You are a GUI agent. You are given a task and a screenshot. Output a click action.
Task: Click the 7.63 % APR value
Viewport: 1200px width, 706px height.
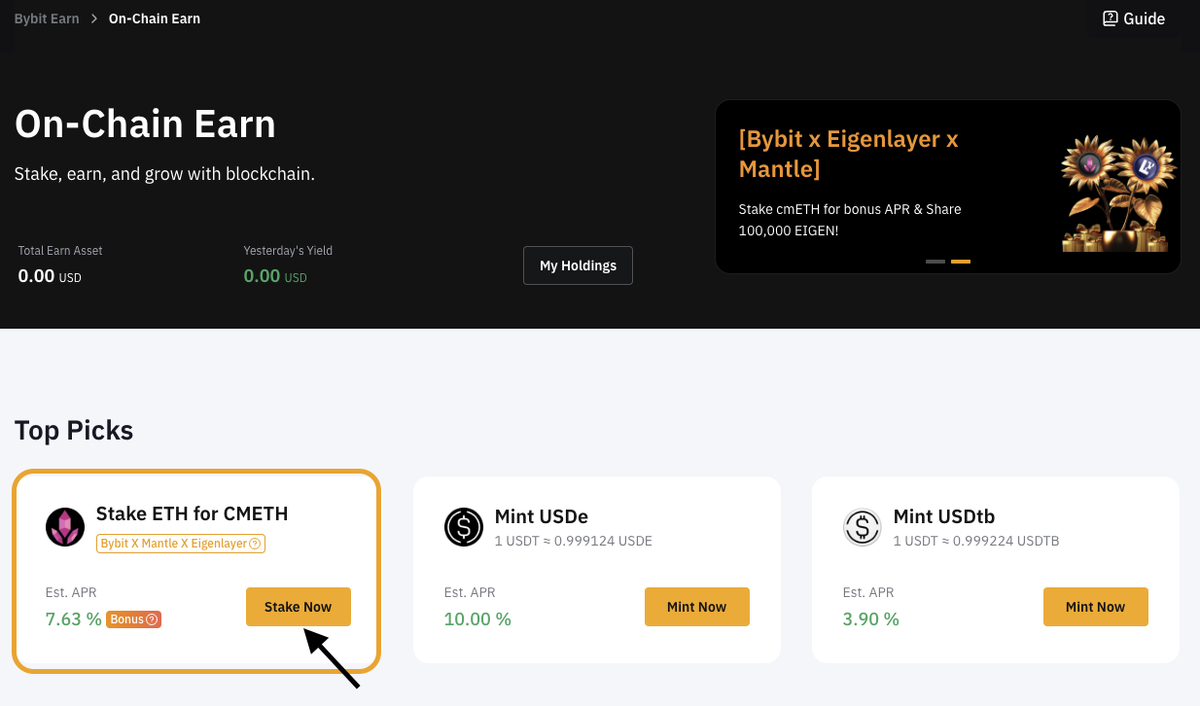73,619
